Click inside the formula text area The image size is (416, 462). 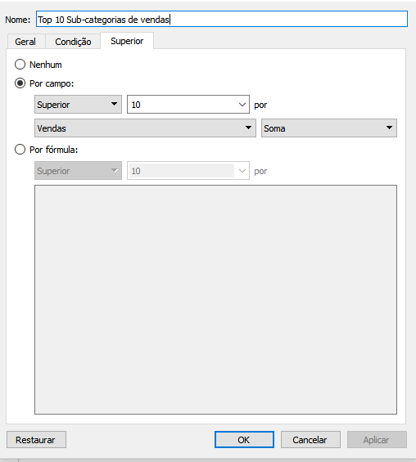[x=215, y=300]
